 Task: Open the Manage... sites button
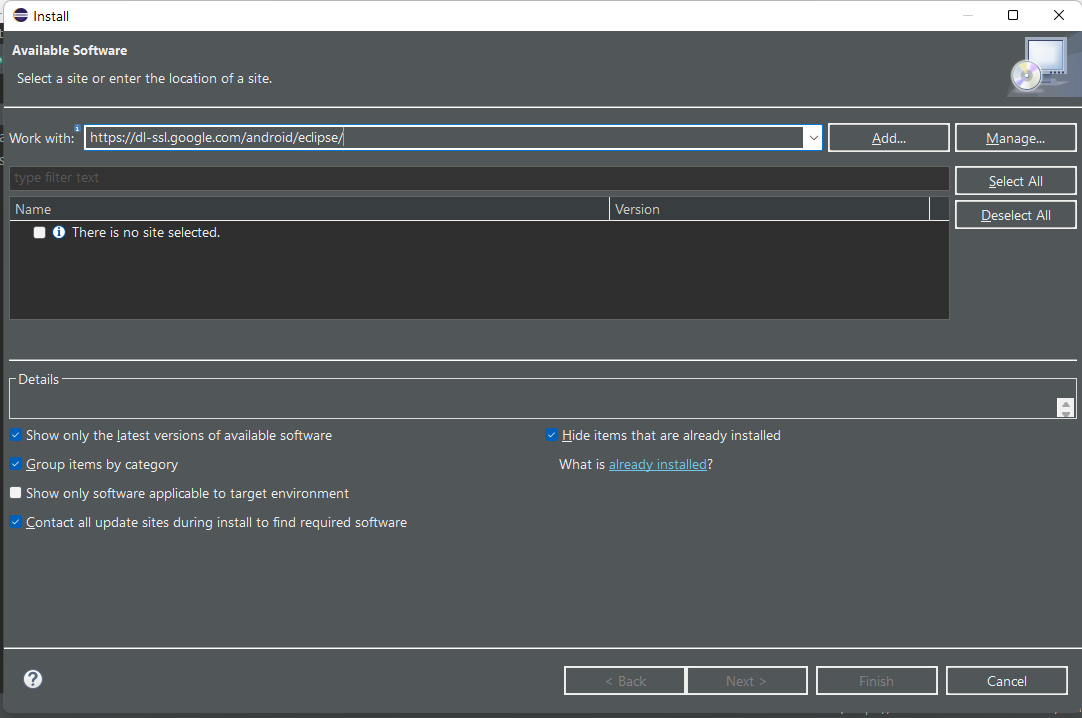[x=1015, y=138]
